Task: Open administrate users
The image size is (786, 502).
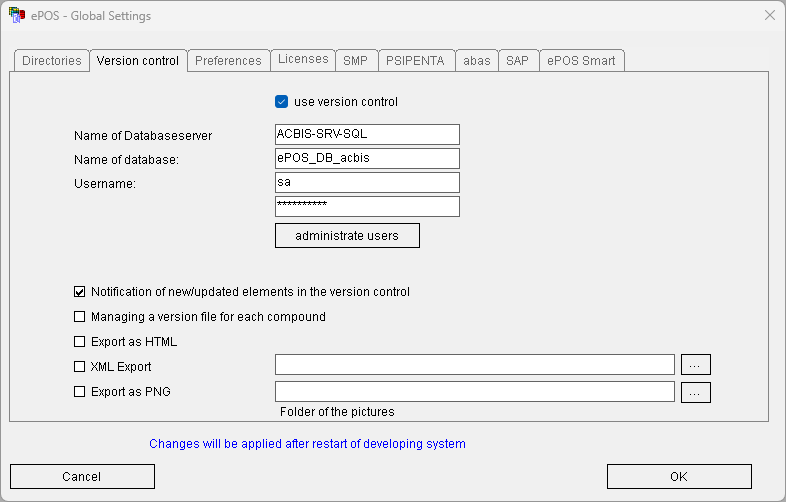Action: tap(347, 236)
